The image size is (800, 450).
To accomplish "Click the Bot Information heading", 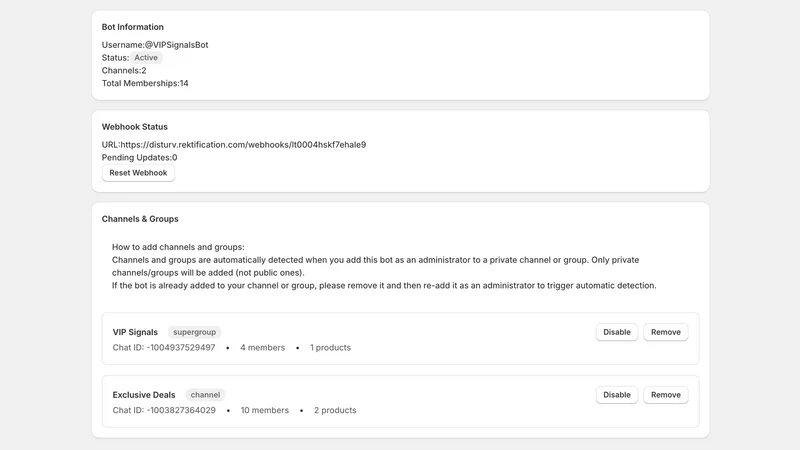I will (x=133, y=27).
